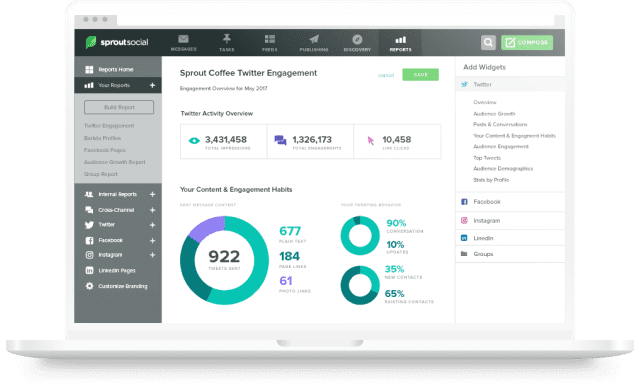640x392 pixels.
Task: Expand Cross-Channel with plus
Action: coord(152,210)
